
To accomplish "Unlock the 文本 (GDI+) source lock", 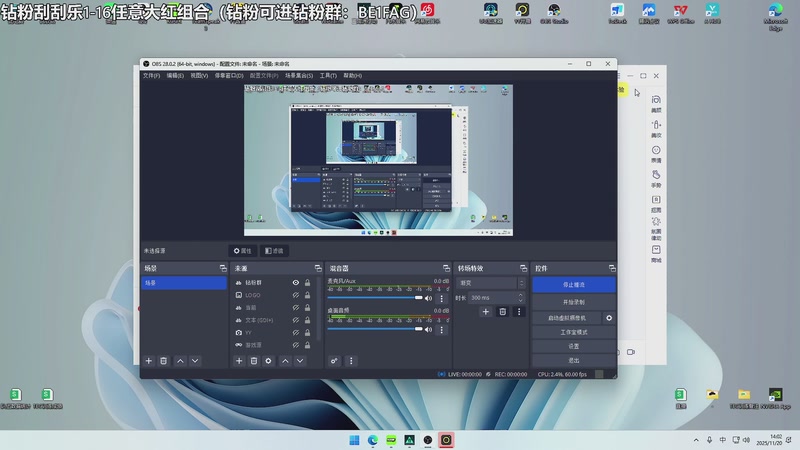I will pos(307,320).
